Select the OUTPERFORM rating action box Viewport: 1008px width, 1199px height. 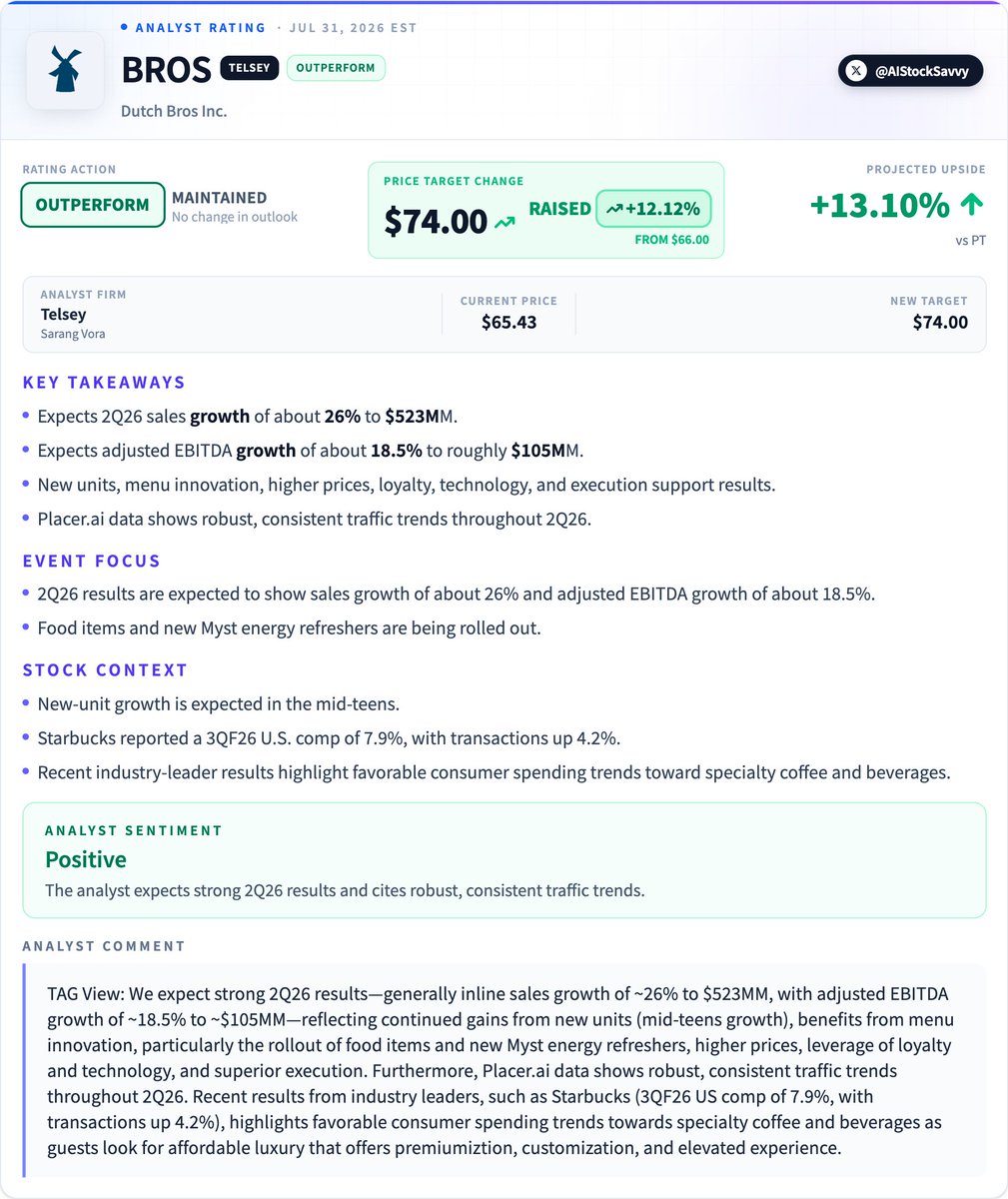pos(93,205)
